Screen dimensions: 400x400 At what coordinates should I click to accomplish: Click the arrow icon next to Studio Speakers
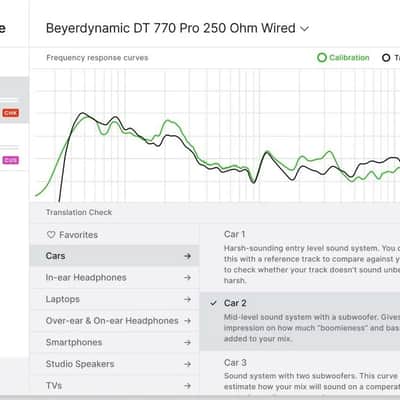pos(188,364)
